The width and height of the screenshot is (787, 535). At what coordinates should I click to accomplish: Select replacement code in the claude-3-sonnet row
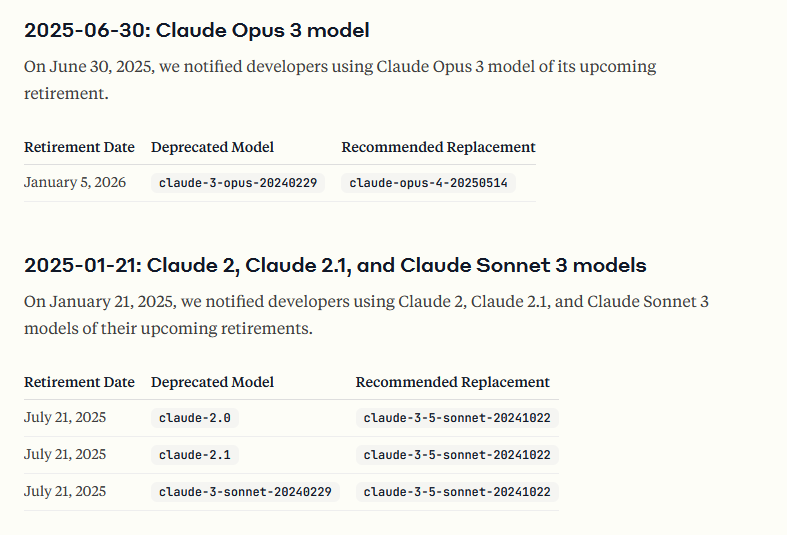click(x=457, y=492)
